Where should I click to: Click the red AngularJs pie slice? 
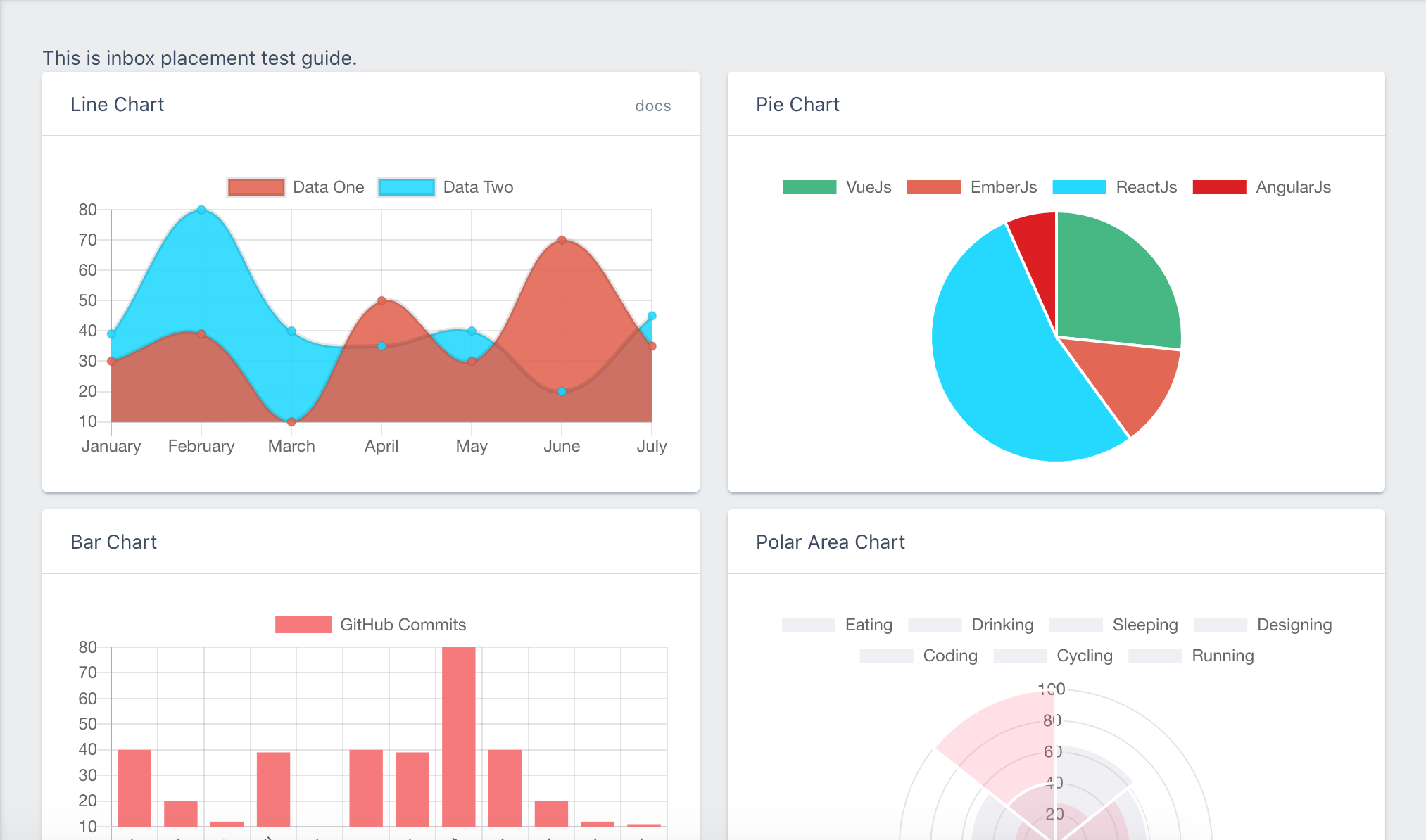1038,260
